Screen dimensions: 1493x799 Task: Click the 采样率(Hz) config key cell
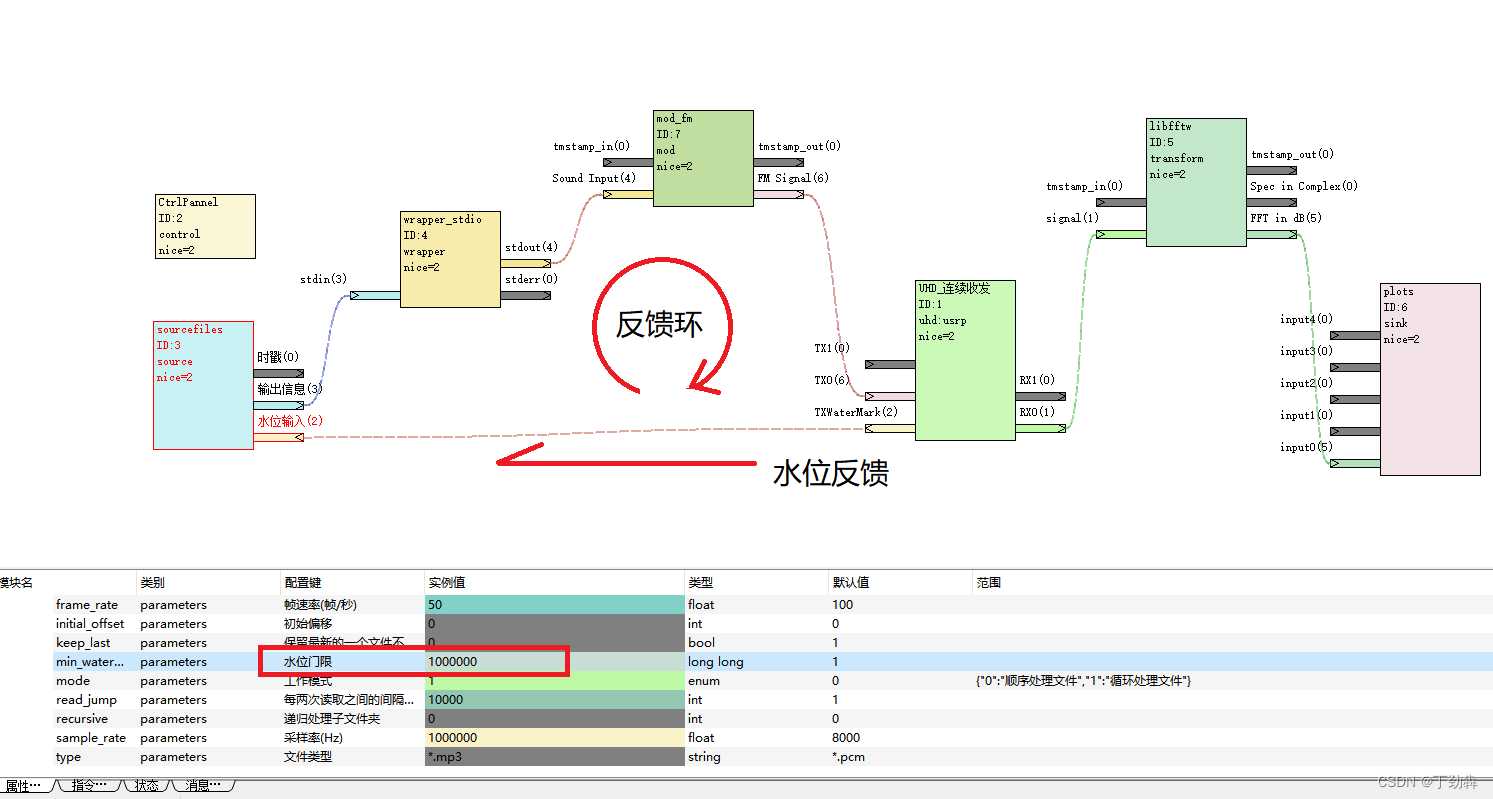coord(352,737)
